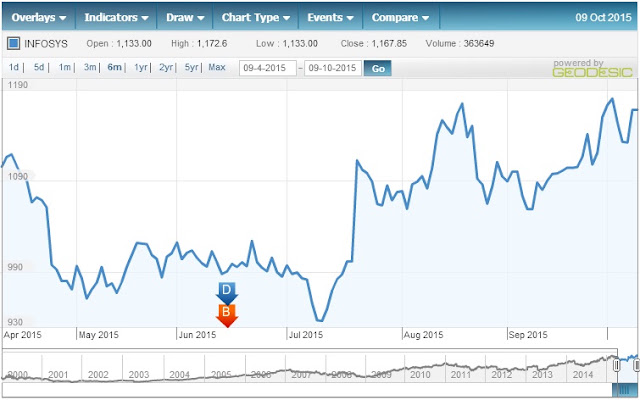
Task: Select the 1d time range
Action: [x=14, y=67]
